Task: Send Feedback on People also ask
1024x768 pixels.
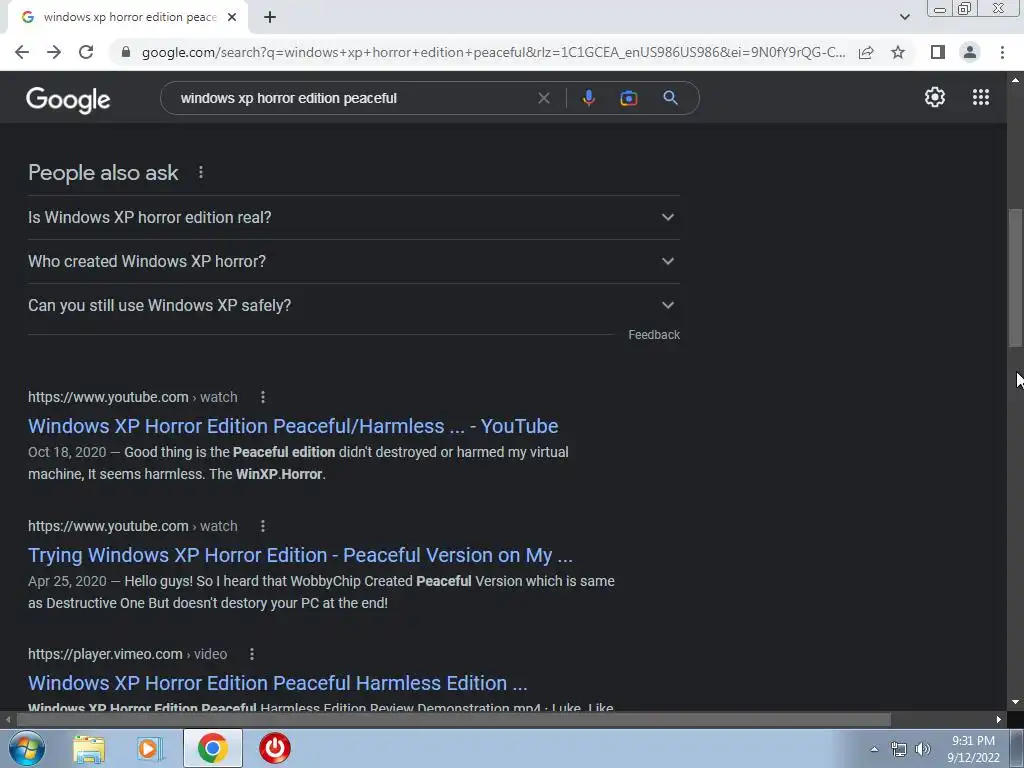Action: [654, 334]
